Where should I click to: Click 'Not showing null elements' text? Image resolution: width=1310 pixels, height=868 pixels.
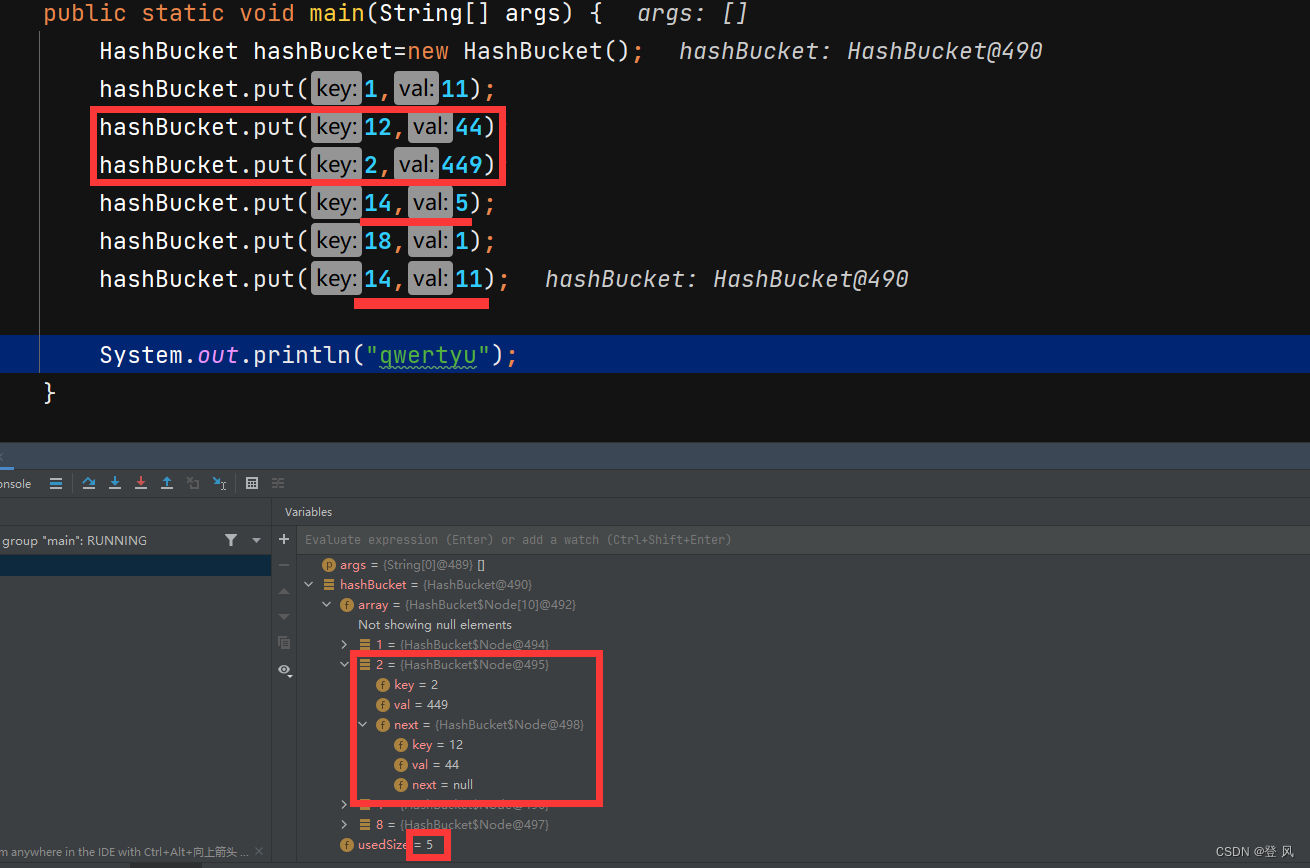coord(435,625)
